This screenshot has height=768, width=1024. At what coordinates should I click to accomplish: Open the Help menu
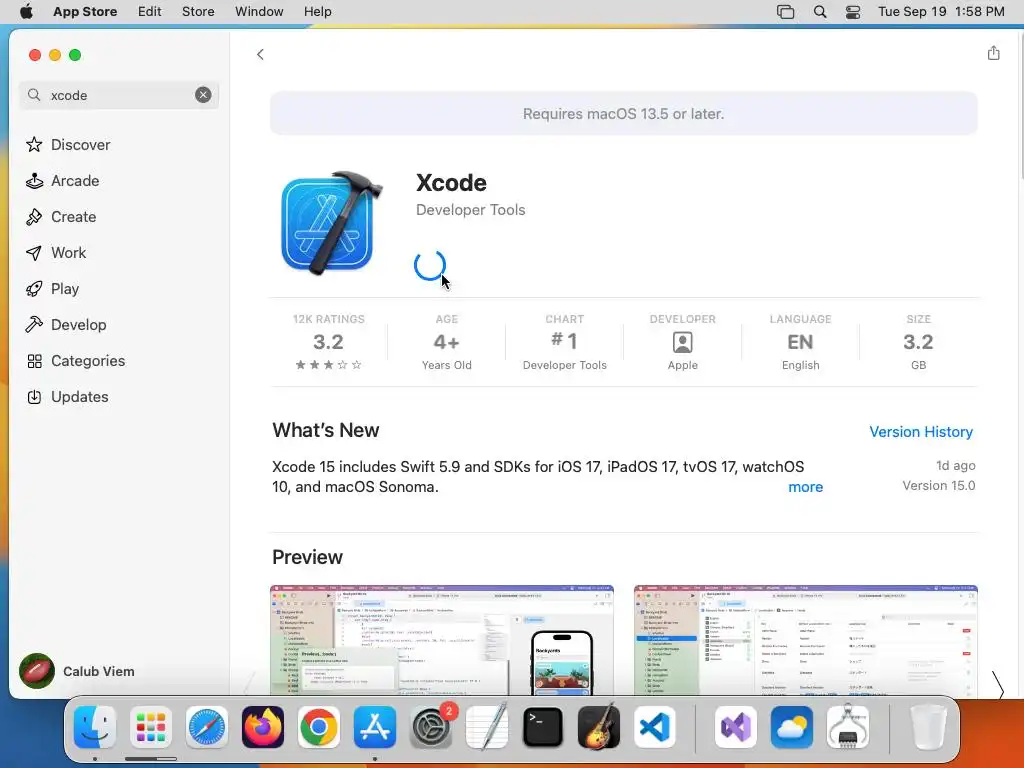coord(317,12)
